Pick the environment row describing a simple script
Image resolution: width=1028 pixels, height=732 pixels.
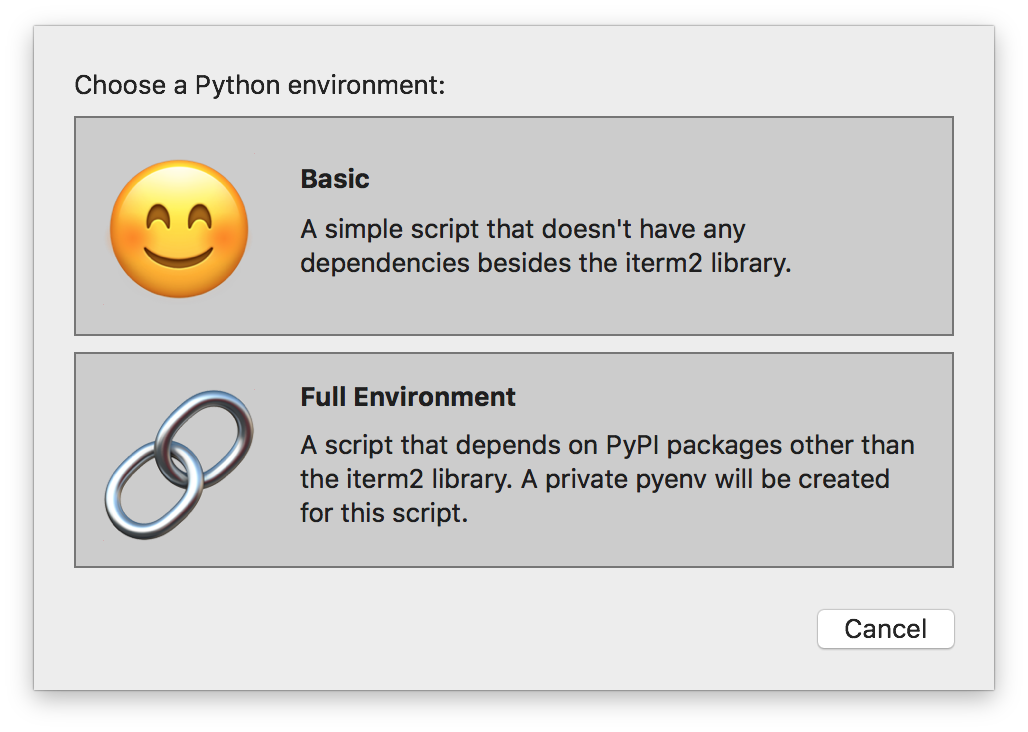514,225
